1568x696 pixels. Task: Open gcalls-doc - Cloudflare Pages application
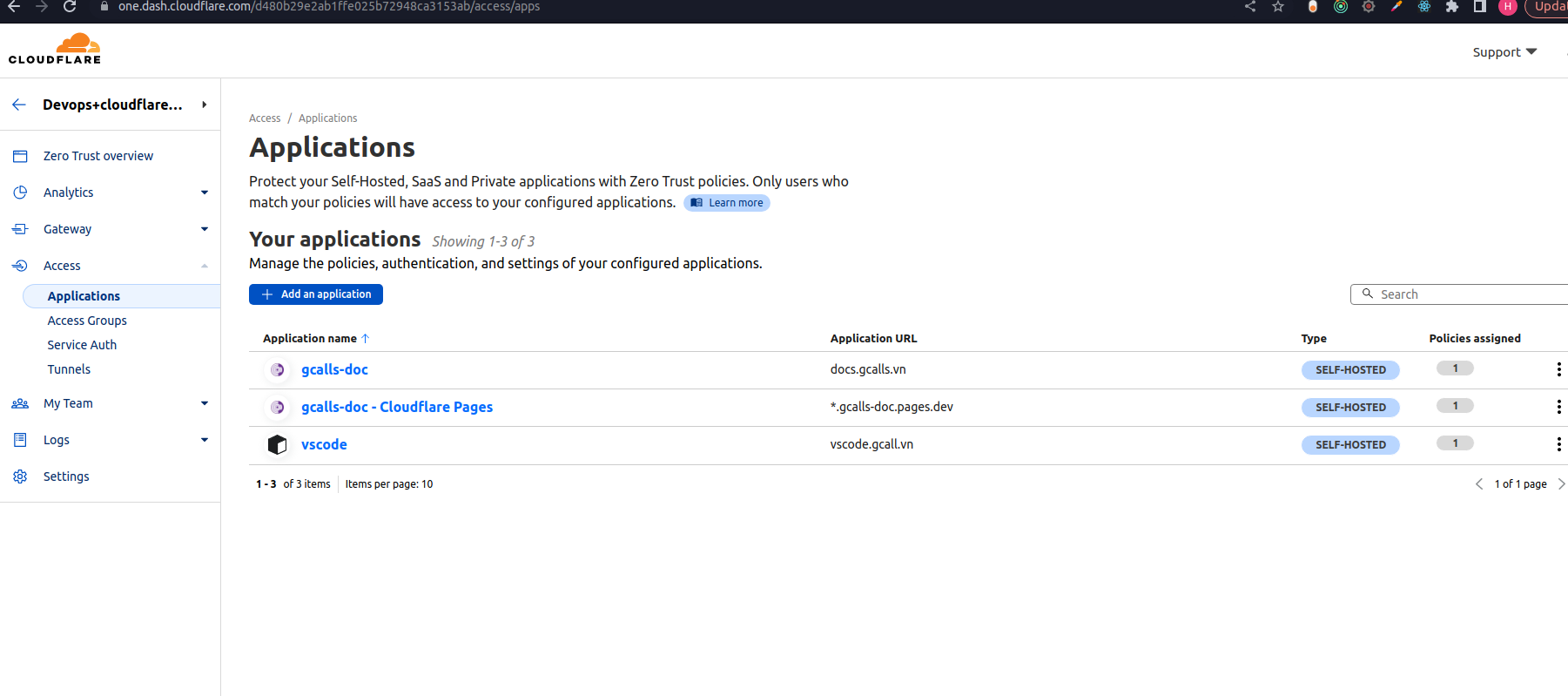click(x=397, y=407)
